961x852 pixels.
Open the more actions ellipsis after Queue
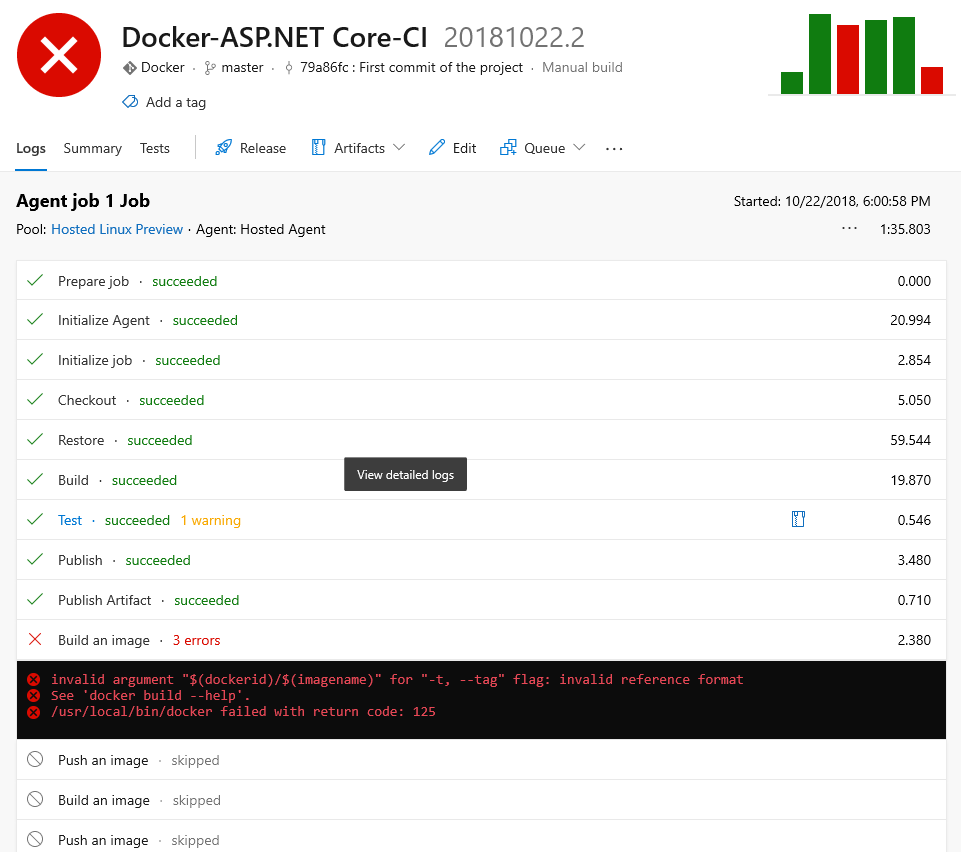(x=613, y=149)
